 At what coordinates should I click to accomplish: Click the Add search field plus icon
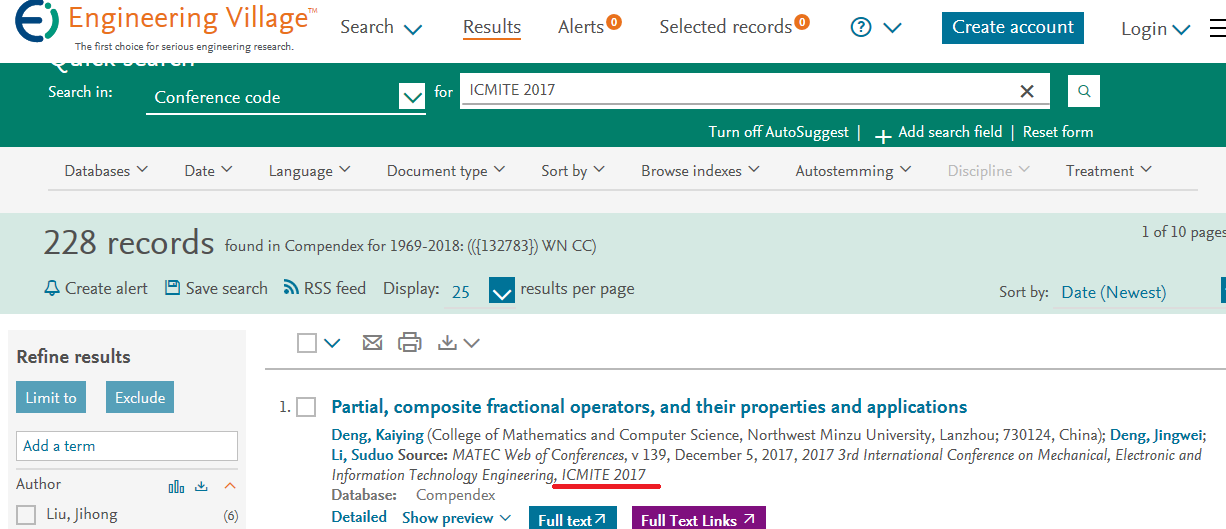pyautogui.click(x=883, y=134)
